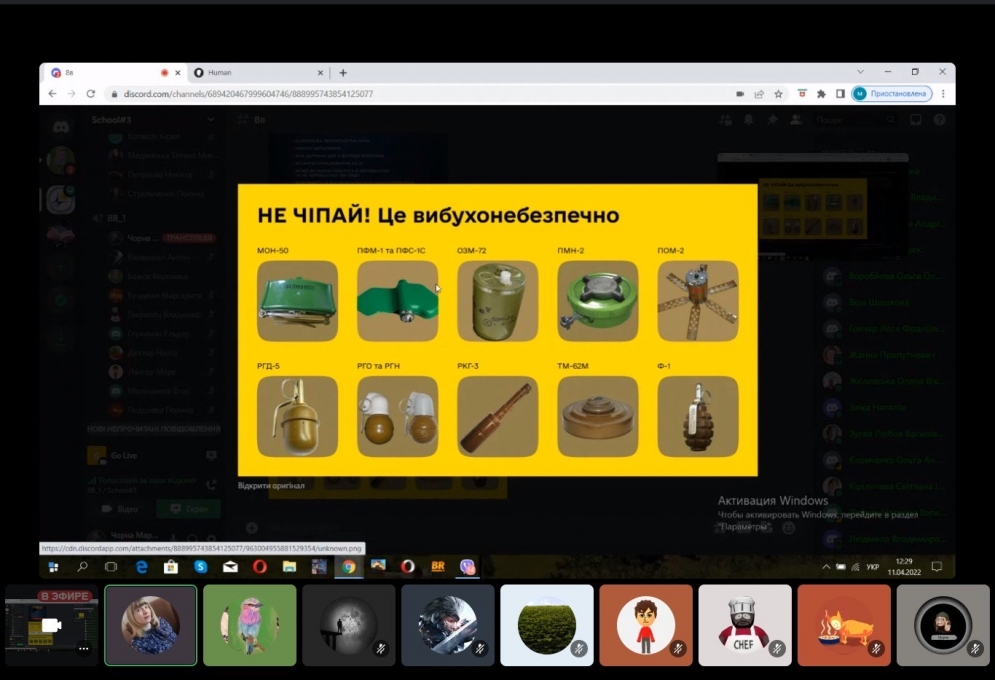Go back with the browser back arrow
The image size is (995, 680).
52,94
